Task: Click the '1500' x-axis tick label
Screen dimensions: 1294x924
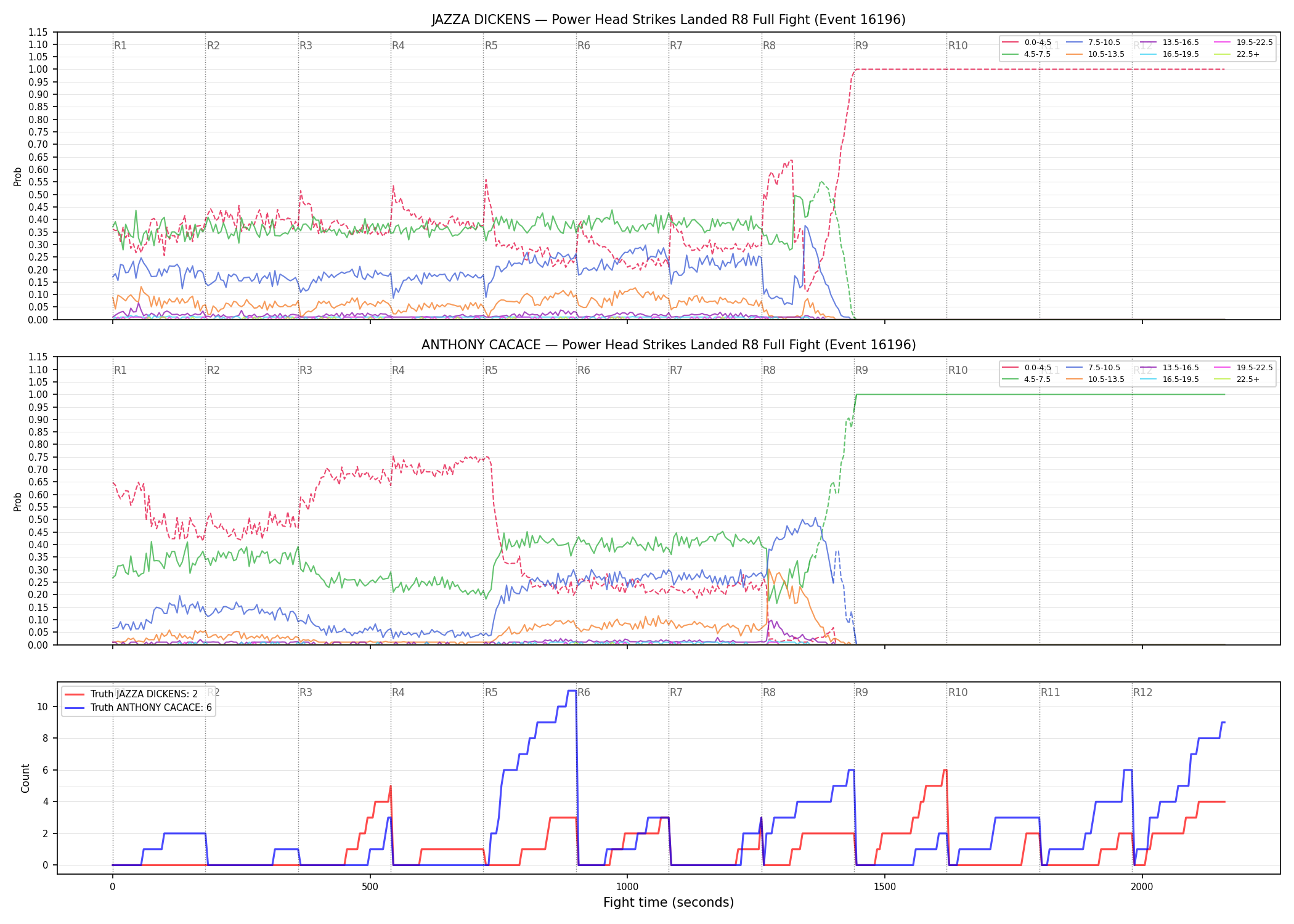Action: (x=885, y=886)
